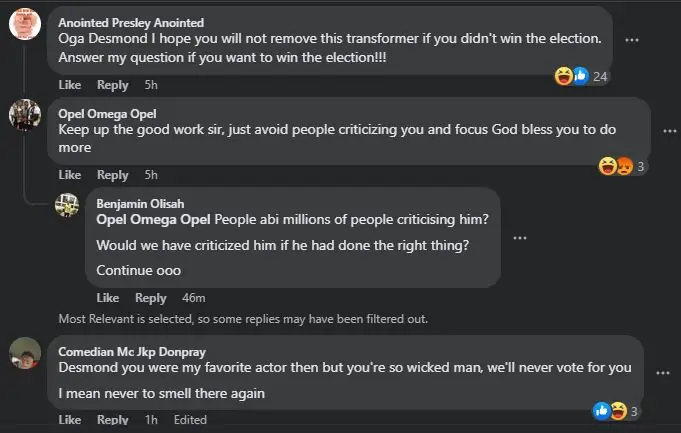Reply to Opel Omega Opel's comment
This screenshot has height=433, width=681.
tap(113, 175)
